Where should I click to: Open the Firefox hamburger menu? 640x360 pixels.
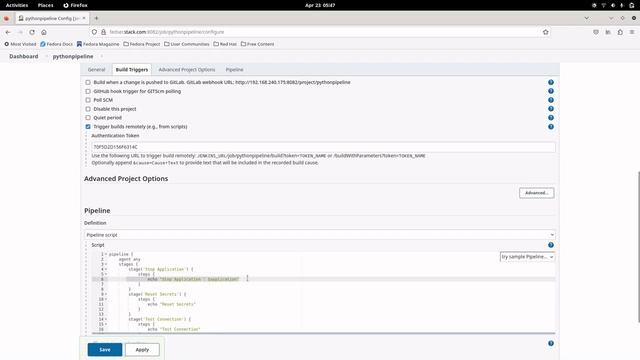tap(632, 32)
